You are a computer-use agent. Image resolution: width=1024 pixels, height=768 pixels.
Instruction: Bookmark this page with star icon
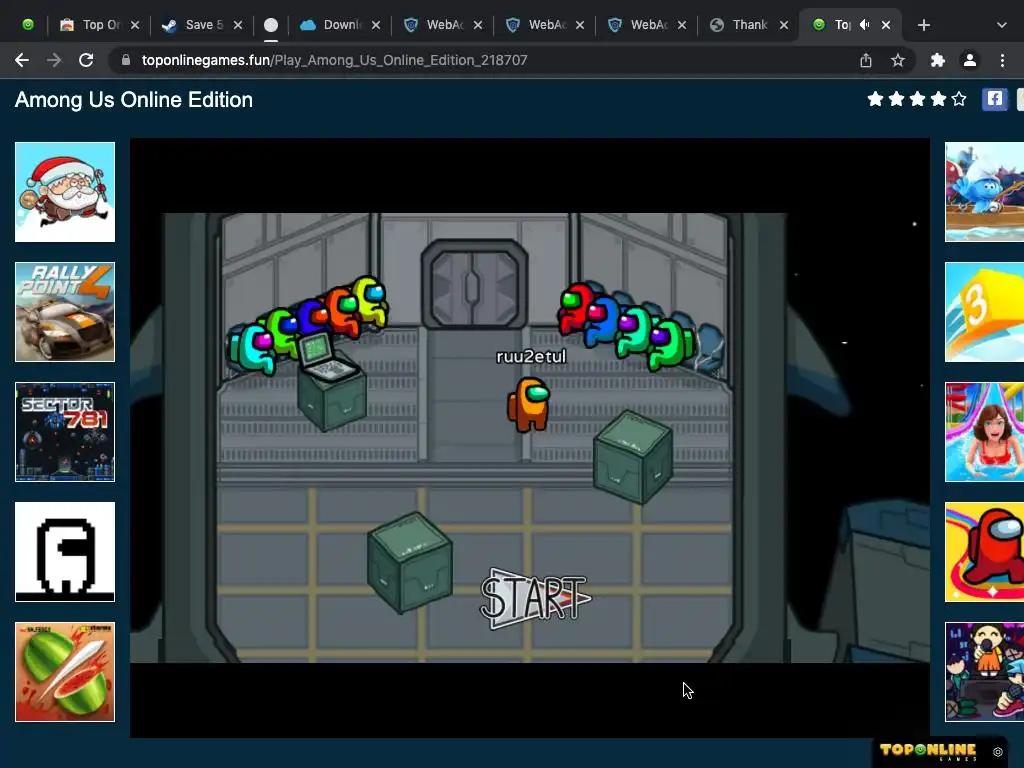coord(898,60)
